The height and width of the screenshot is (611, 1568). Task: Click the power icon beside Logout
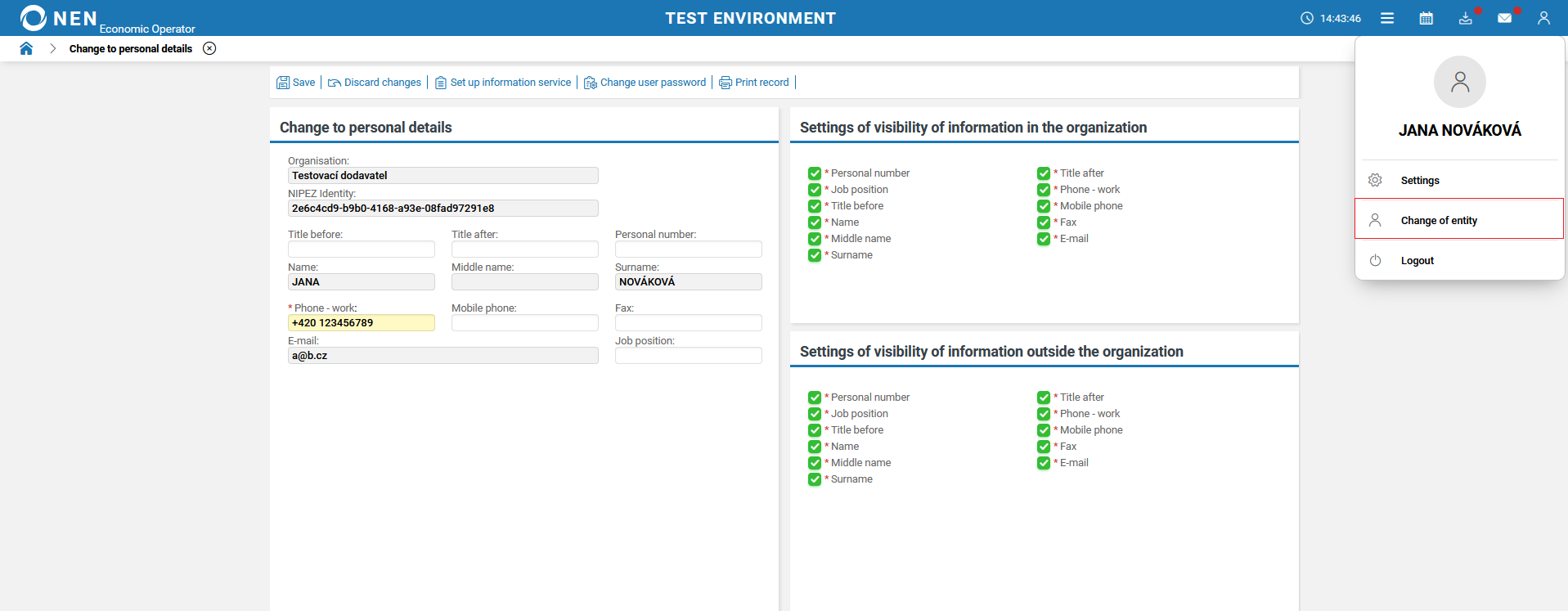pyautogui.click(x=1375, y=260)
